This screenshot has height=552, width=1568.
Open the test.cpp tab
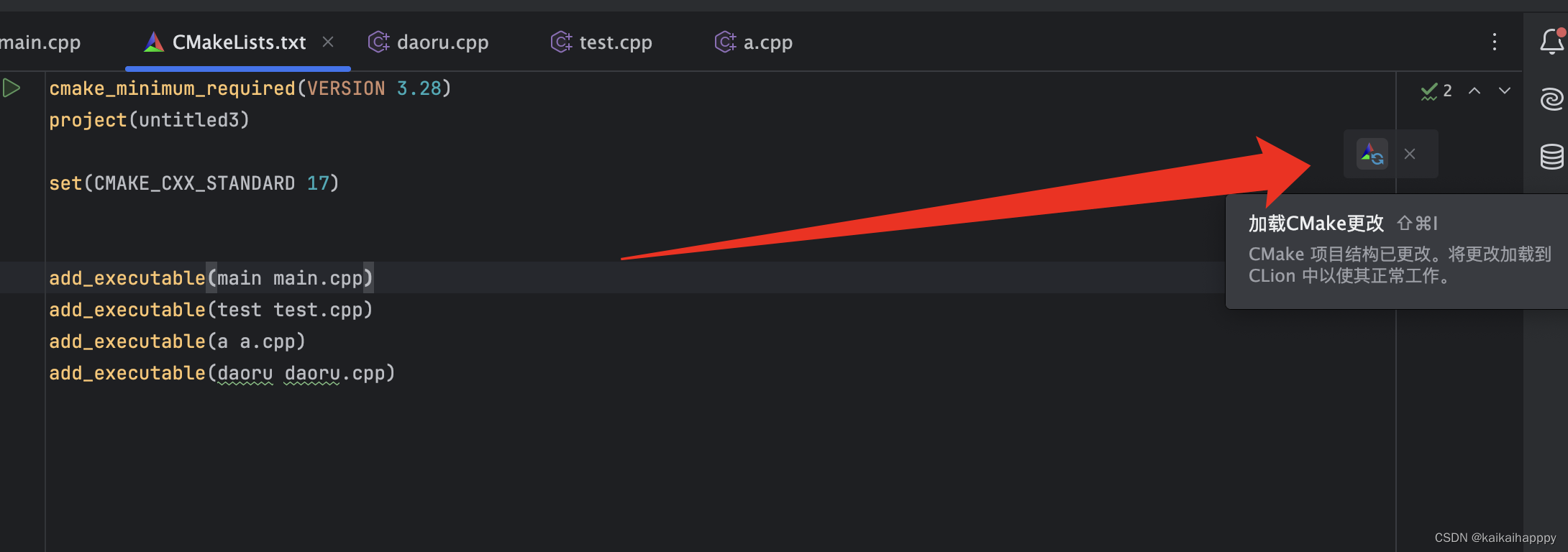[x=615, y=42]
